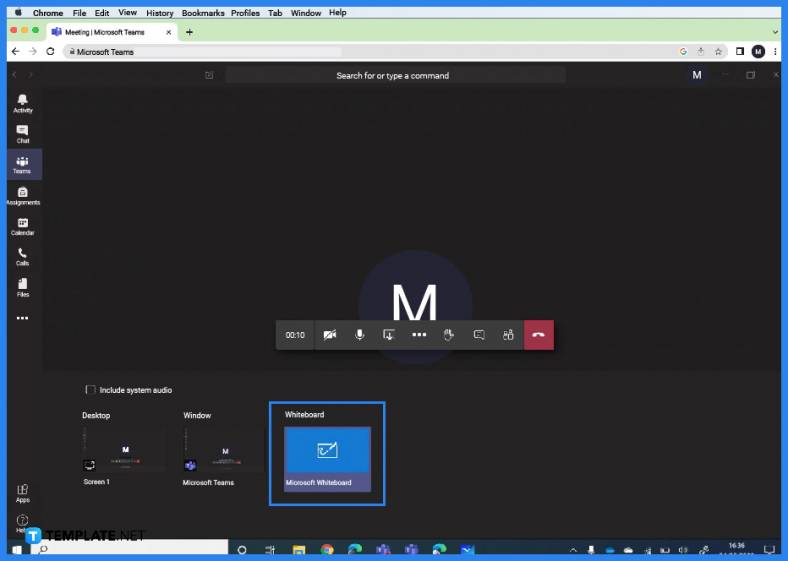
Task: Click the Teams search command box
Action: click(x=396, y=75)
